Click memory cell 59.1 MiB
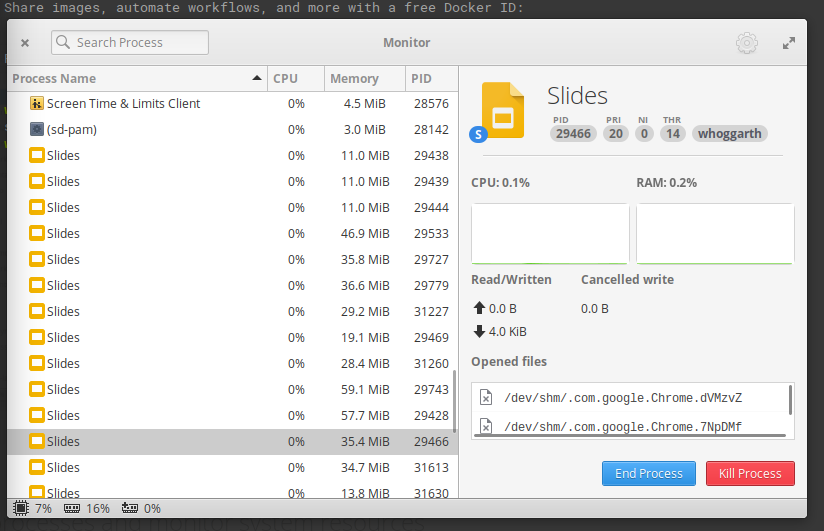The image size is (824, 531). point(365,390)
